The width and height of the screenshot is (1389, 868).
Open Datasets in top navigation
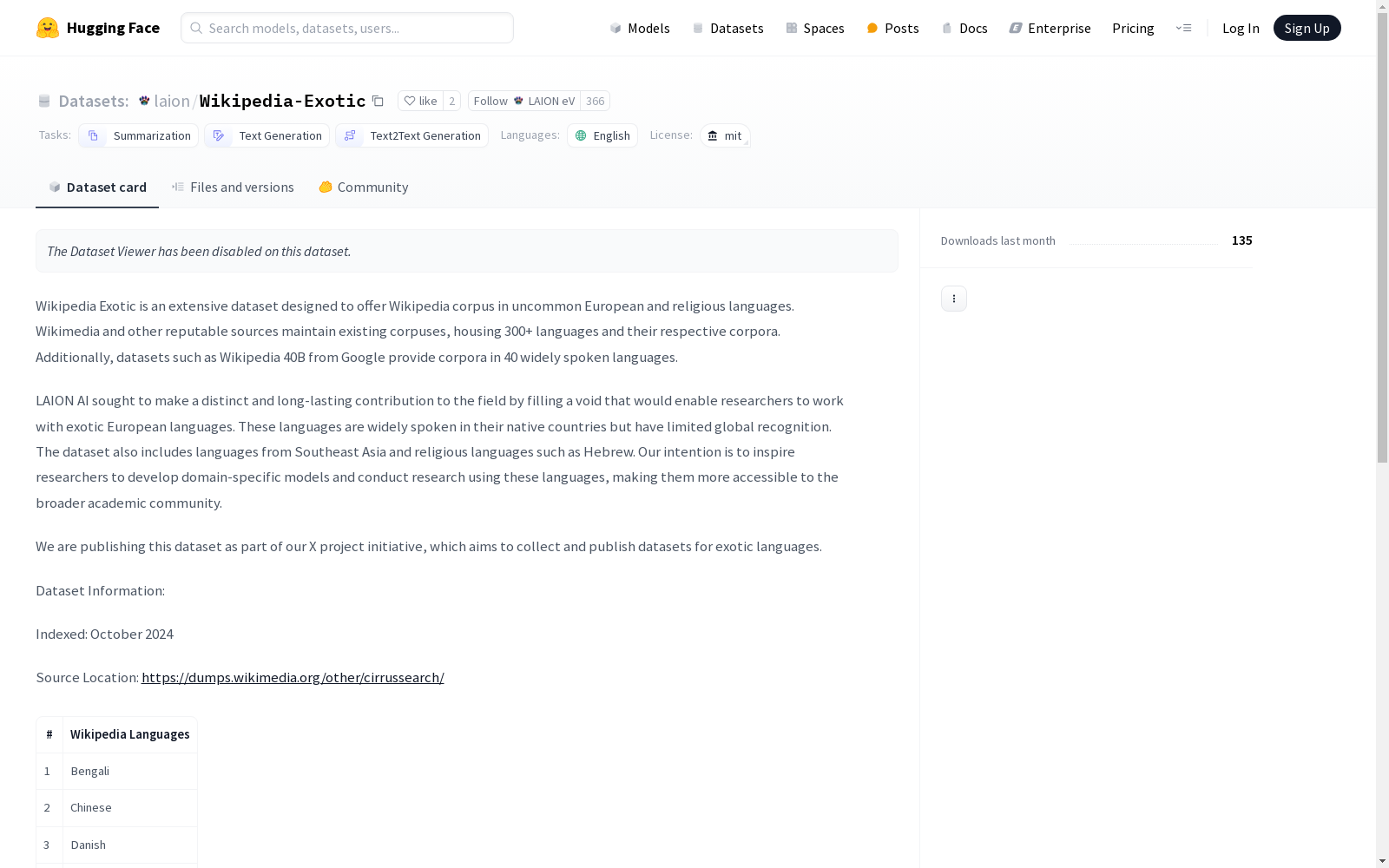pos(727,28)
